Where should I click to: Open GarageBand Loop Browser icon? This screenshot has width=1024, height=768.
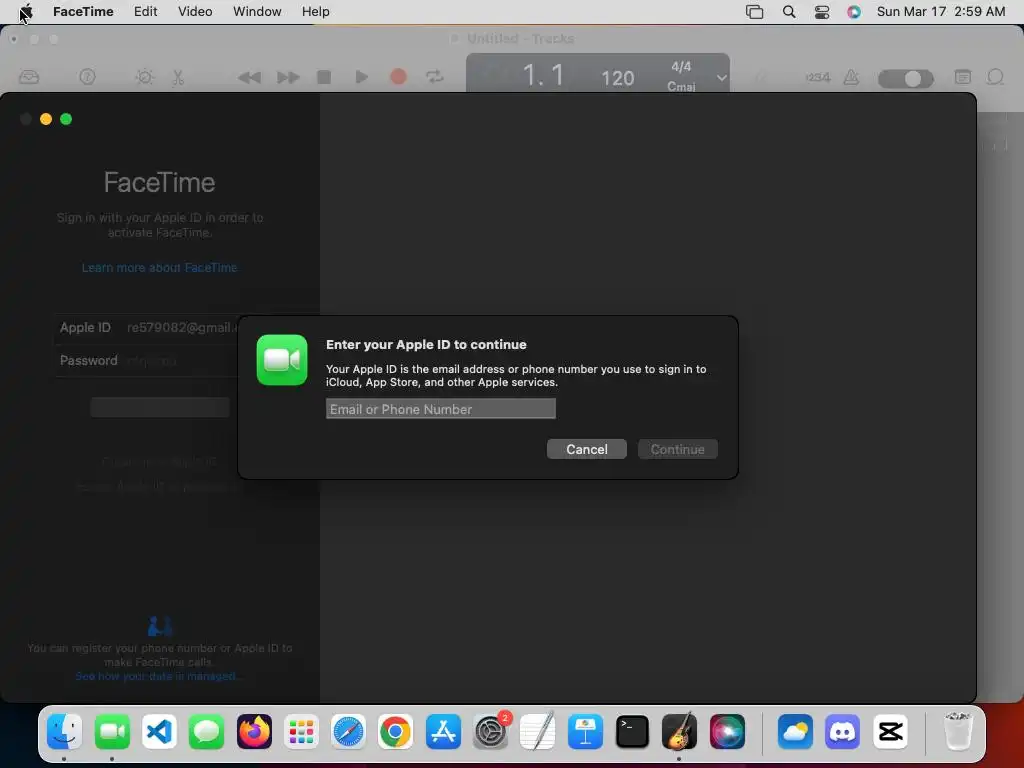tap(995, 77)
